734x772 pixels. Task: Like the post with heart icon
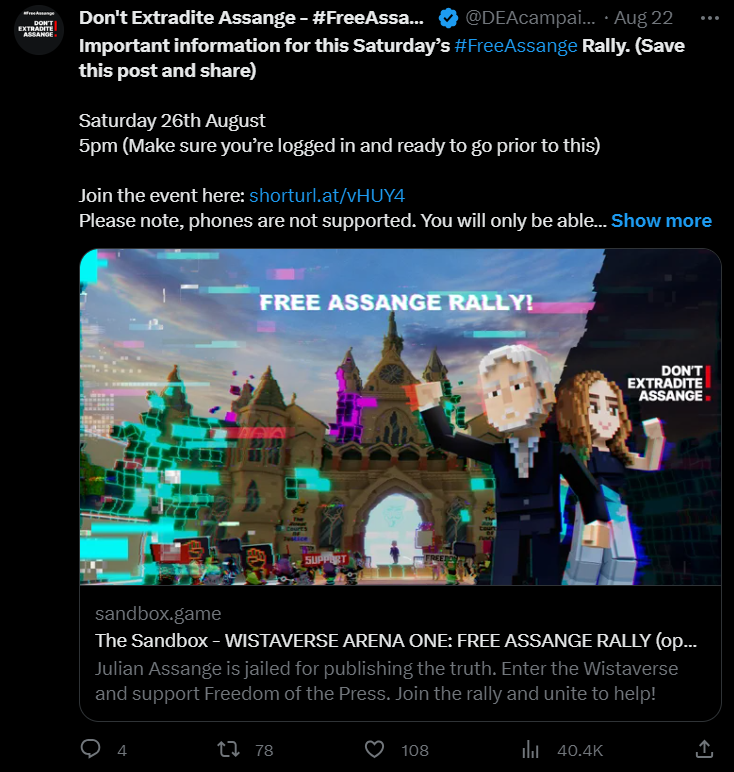click(374, 749)
